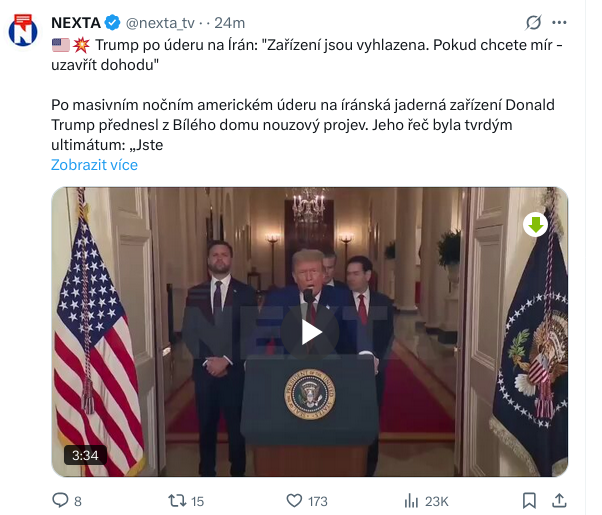This screenshot has height=515, width=602.
Task: Click the NEXTA account name
Action: (x=76, y=23)
